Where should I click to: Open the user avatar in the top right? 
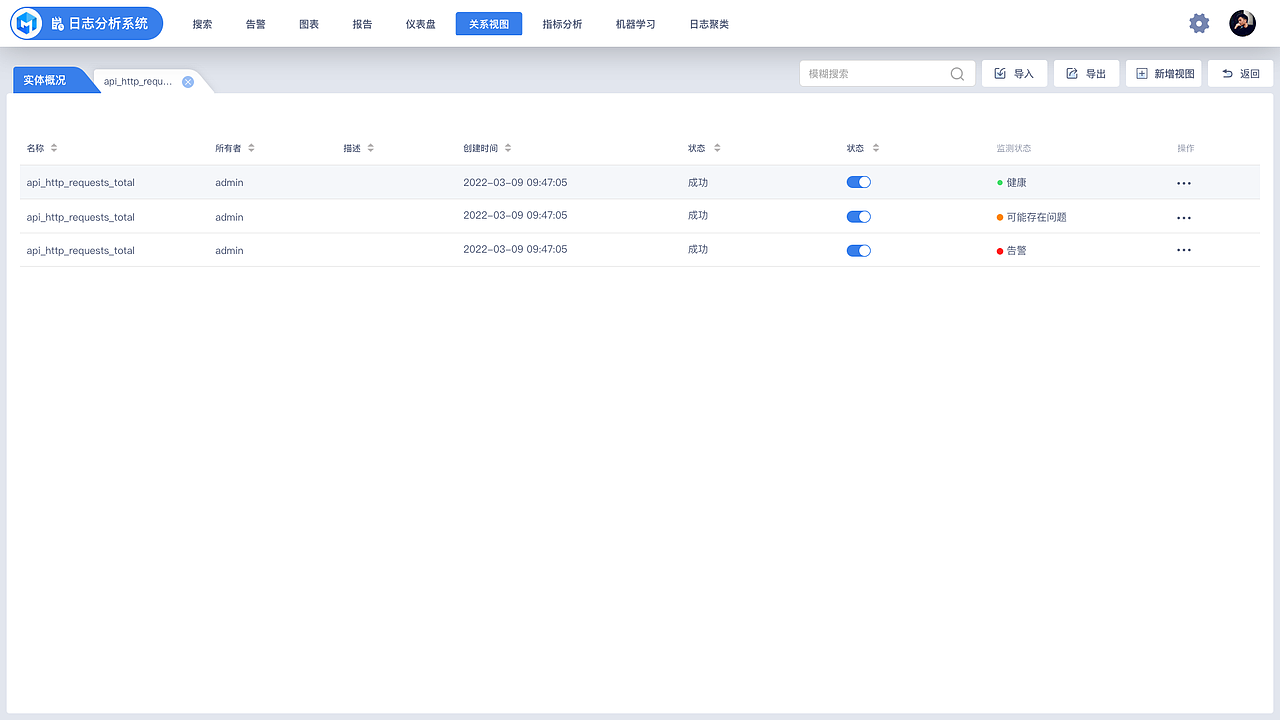pyautogui.click(x=1242, y=23)
